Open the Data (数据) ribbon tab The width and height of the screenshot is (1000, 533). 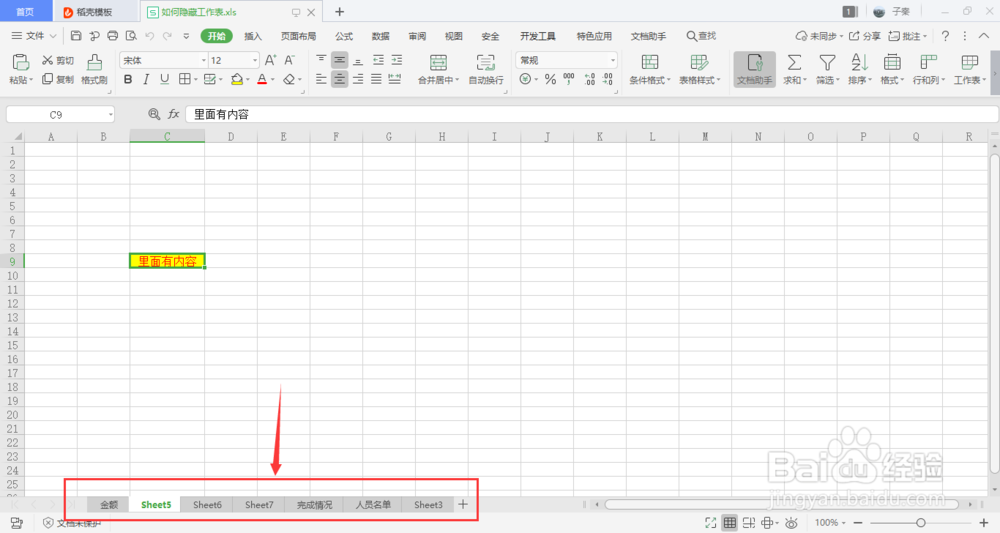point(381,36)
